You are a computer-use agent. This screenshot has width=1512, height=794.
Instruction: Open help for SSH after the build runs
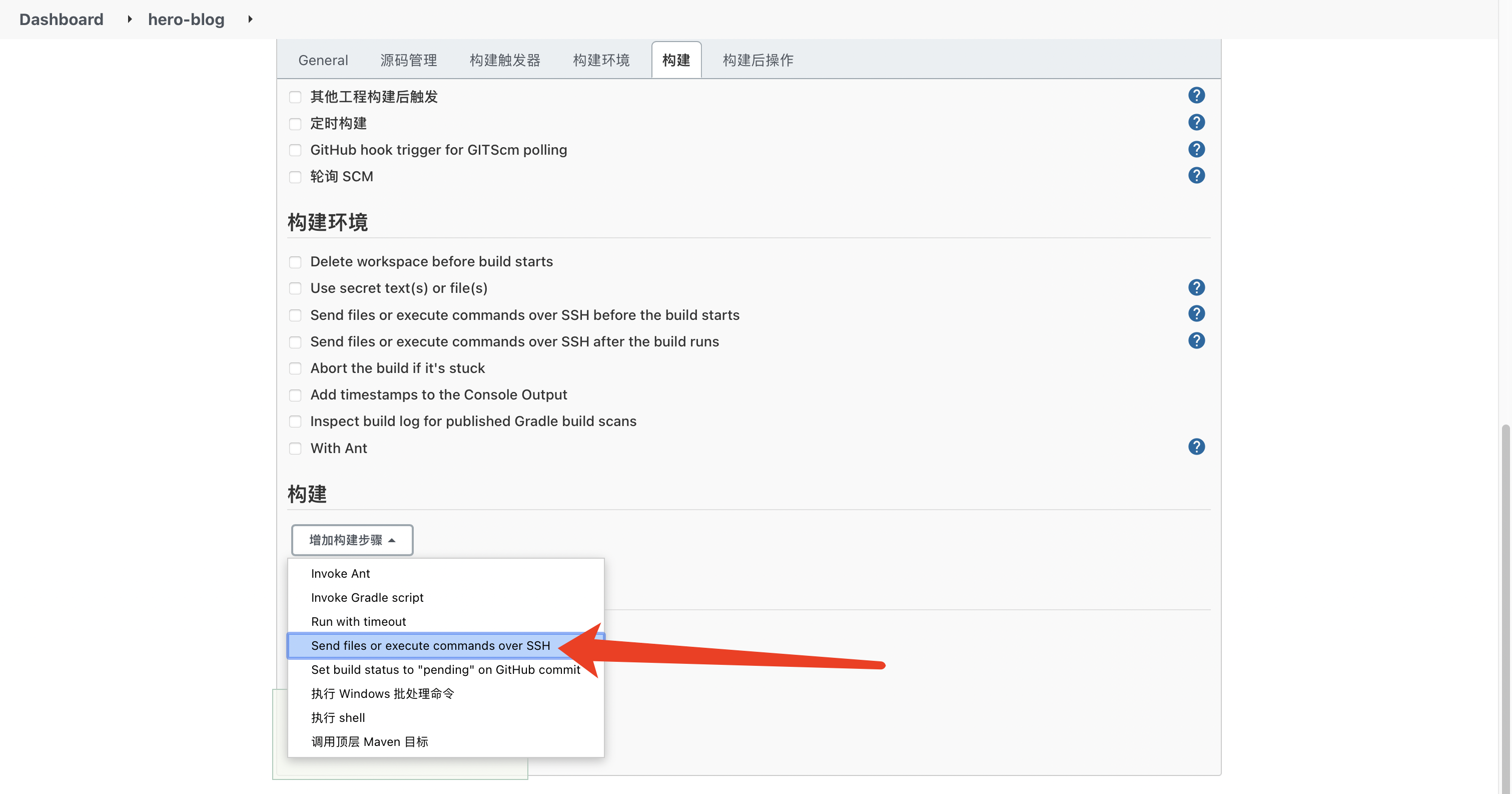pyautogui.click(x=1197, y=340)
